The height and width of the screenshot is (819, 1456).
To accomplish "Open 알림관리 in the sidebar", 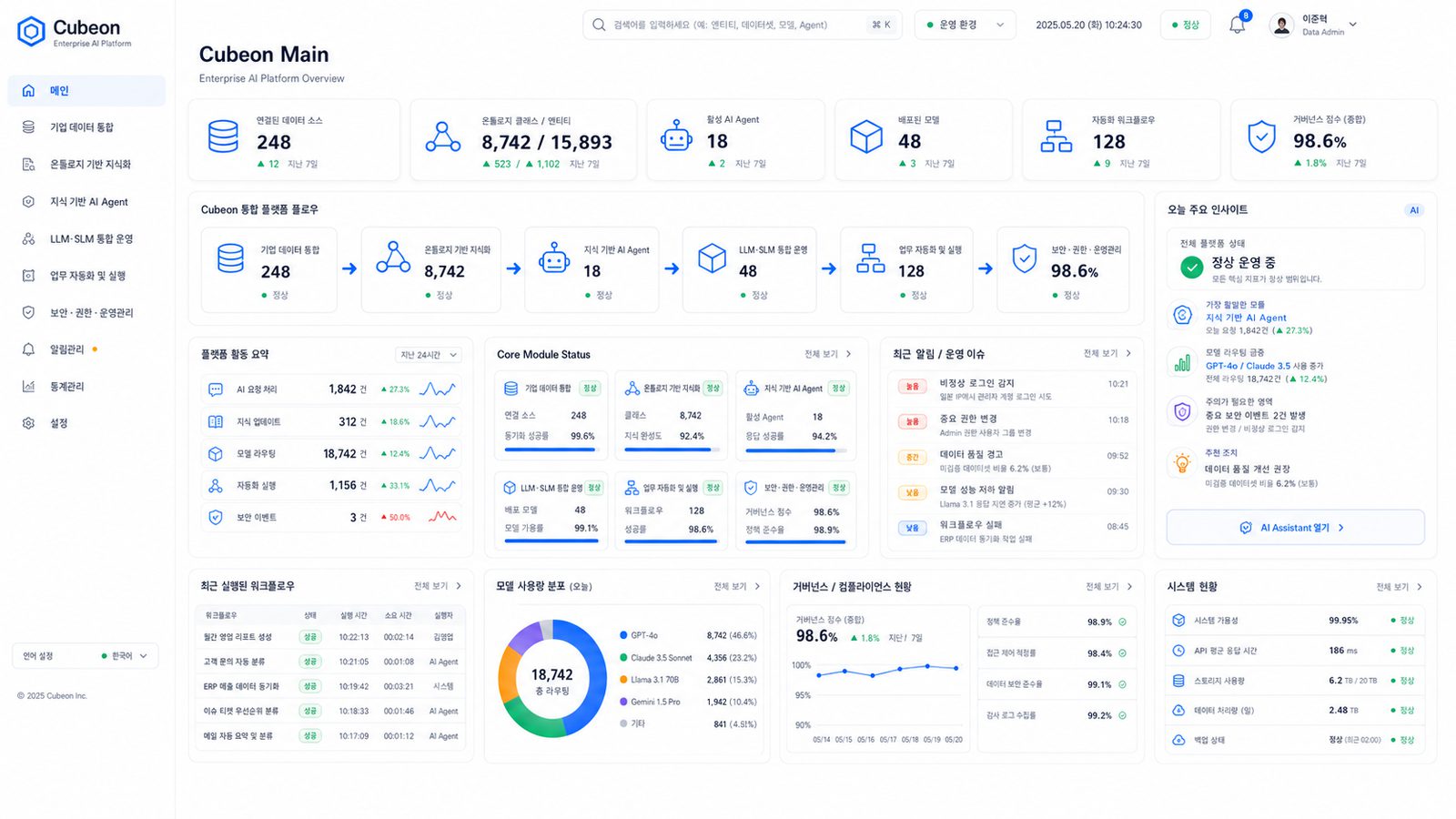I will (86, 349).
